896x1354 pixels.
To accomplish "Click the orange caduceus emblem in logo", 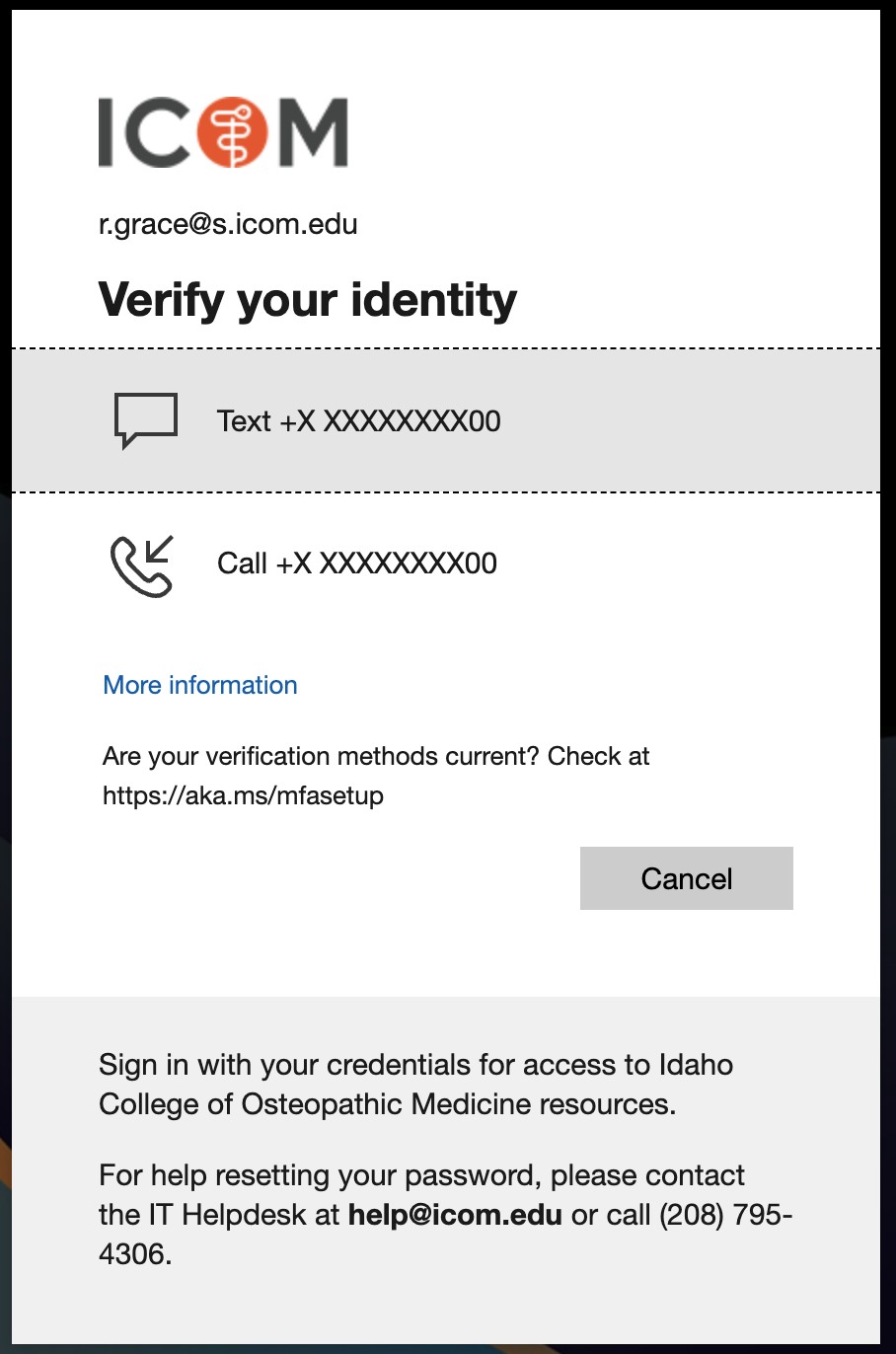I will (232, 131).
